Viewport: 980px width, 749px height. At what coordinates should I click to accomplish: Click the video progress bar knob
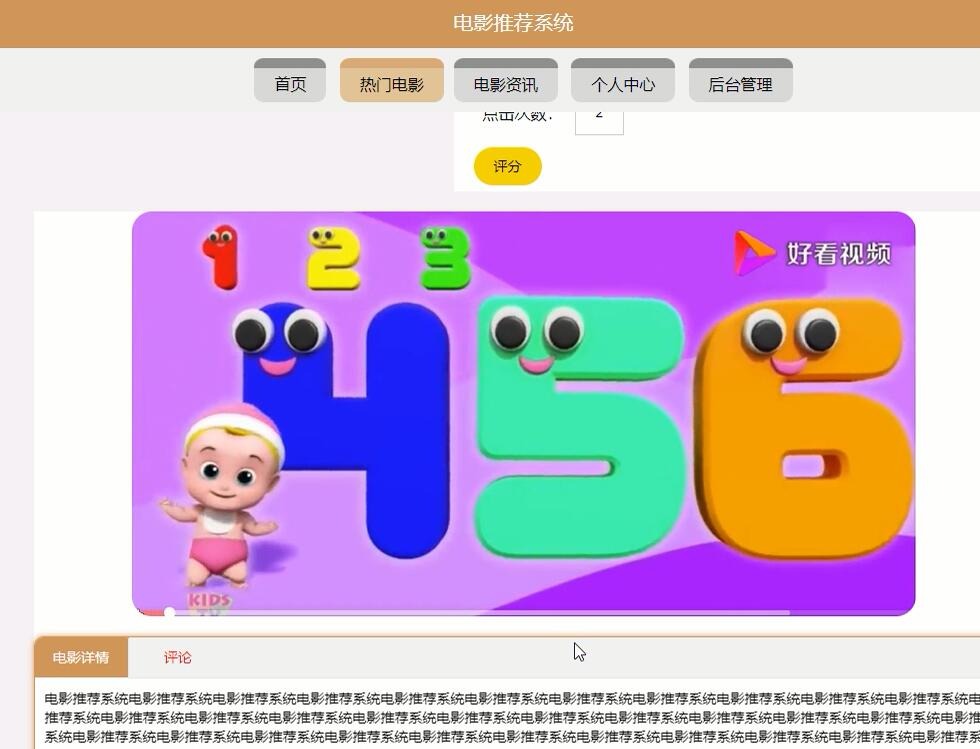tap(169, 612)
